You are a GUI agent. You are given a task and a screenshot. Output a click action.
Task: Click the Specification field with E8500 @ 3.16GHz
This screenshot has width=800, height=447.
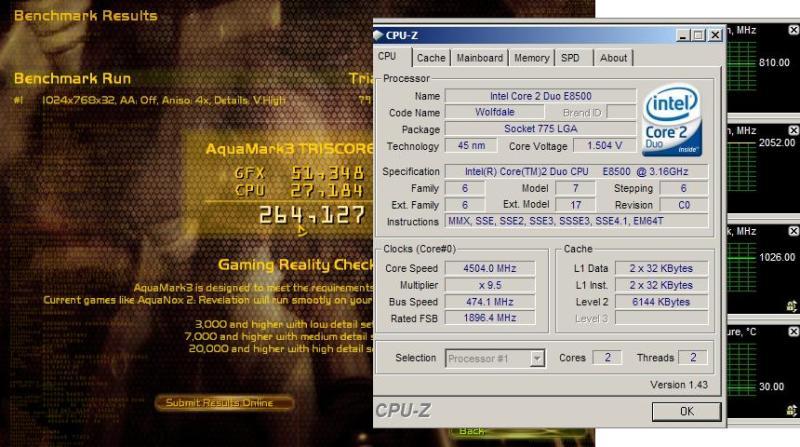click(x=577, y=171)
